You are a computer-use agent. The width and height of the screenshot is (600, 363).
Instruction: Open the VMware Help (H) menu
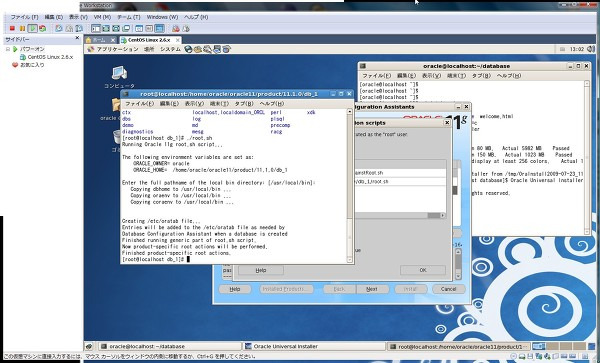pos(196,17)
